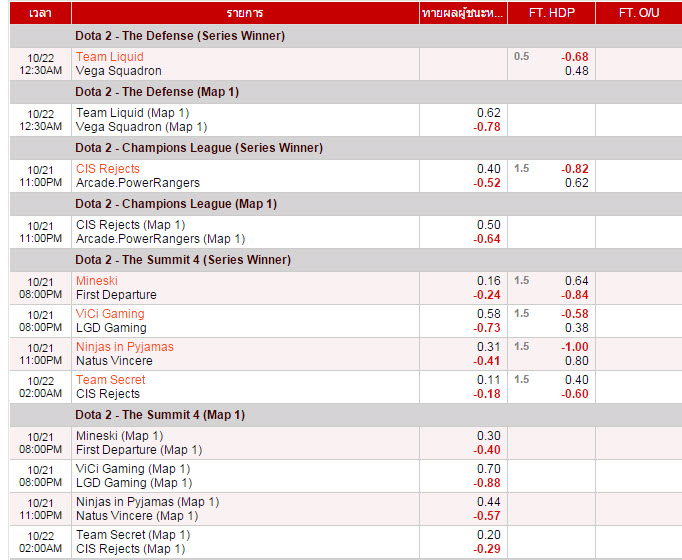Click the 0.5 handicap line for Team Liquid
The width and height of the screenshot is (682, 560).
click(522, 57)
